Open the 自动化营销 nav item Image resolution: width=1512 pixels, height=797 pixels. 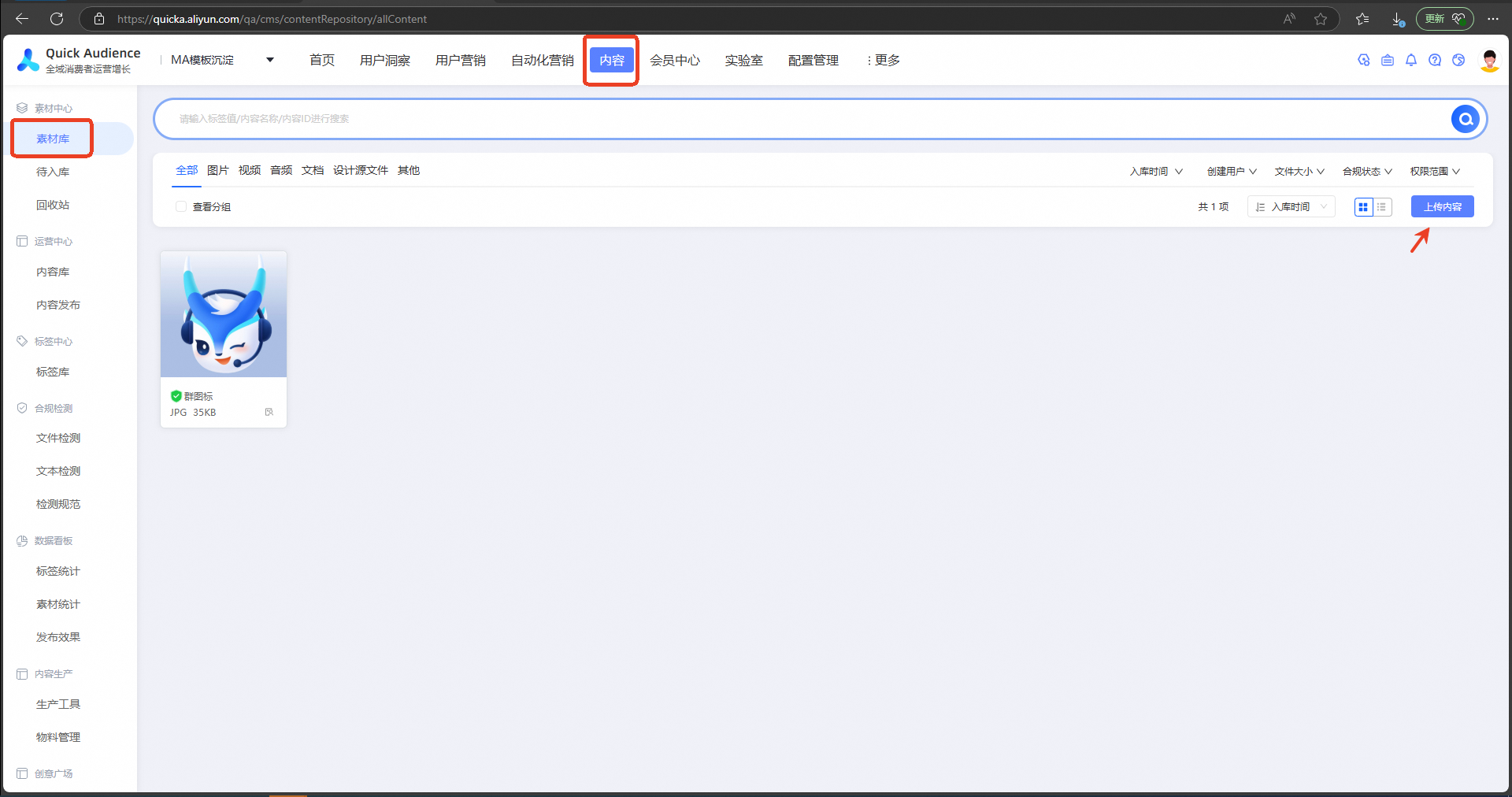point(543,60)
